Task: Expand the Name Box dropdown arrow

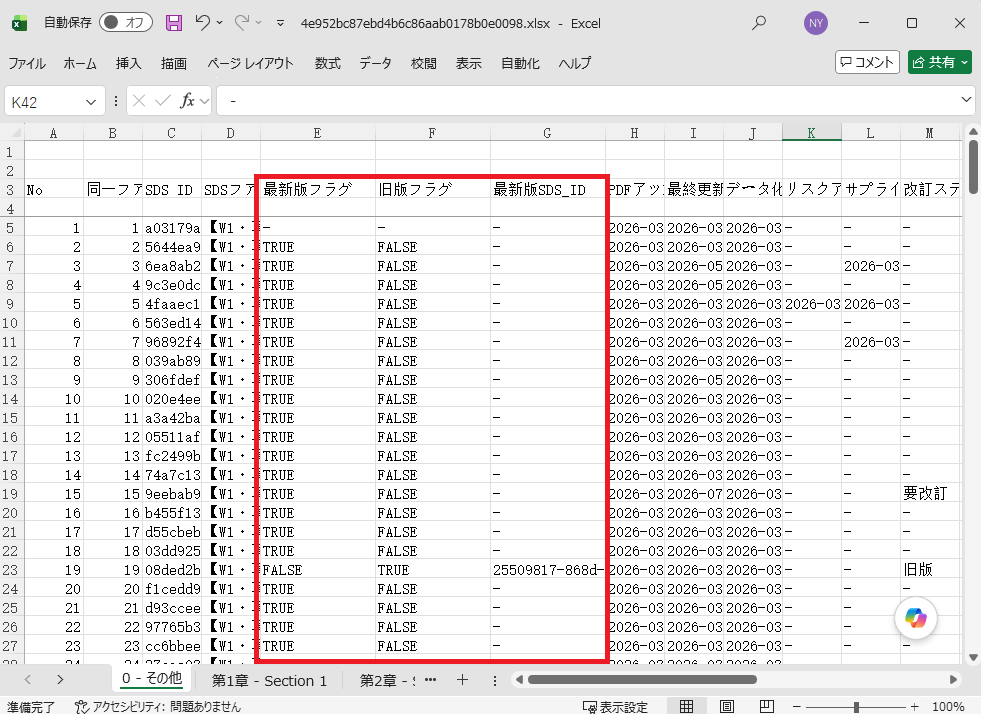Action: [91, 101]
